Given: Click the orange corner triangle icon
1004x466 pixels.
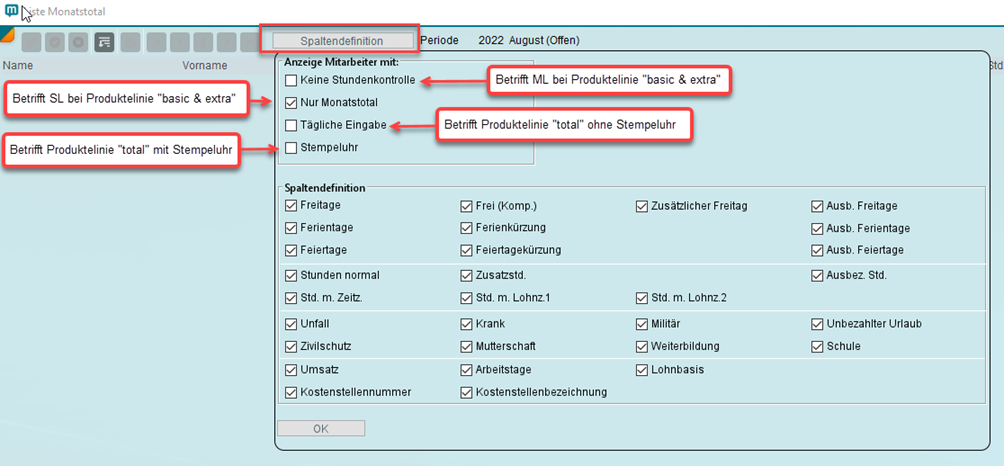Looking at the screenshot, I should pyautogui.click(x=8, y=36).
